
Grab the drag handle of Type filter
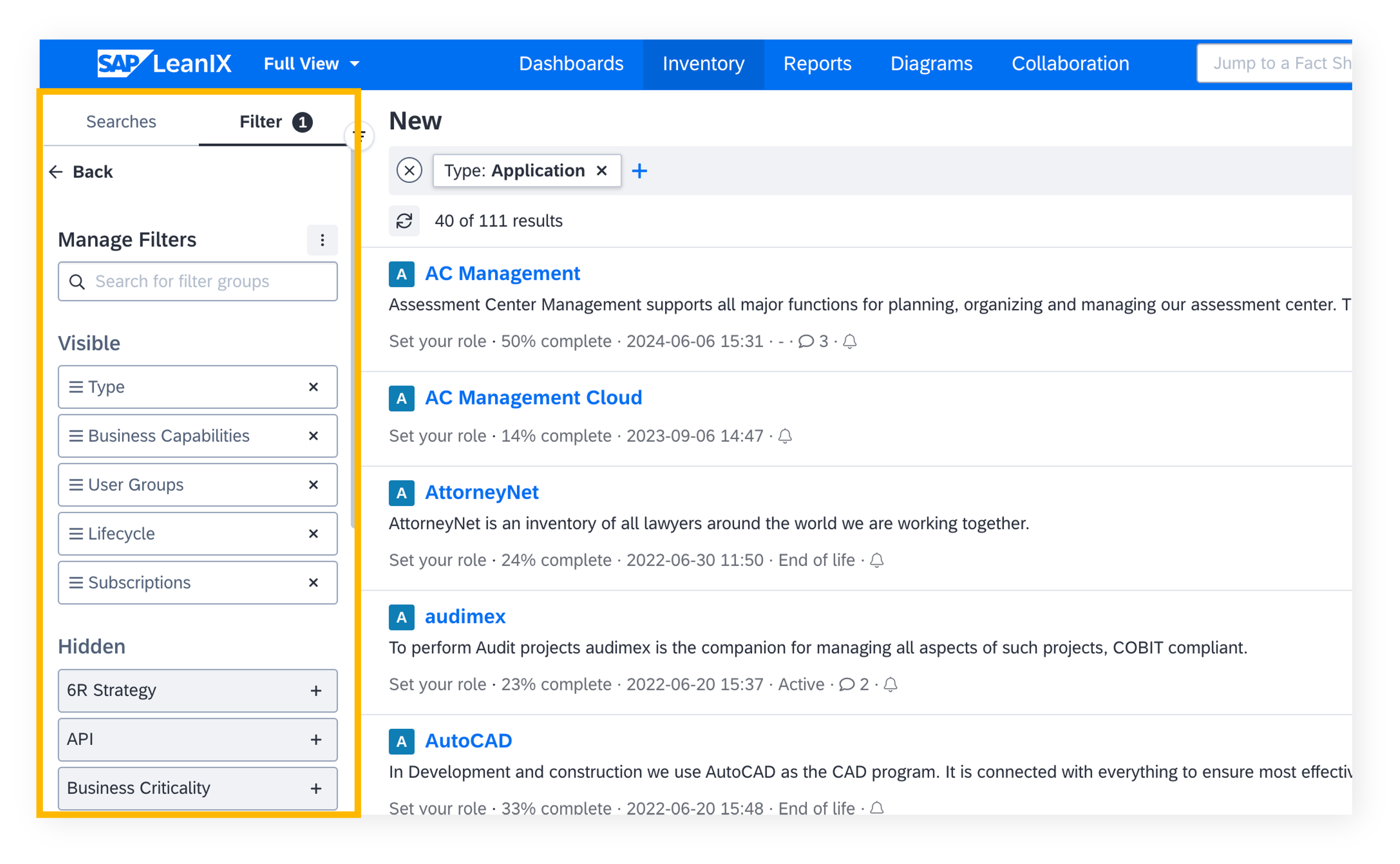coord(76,387)
